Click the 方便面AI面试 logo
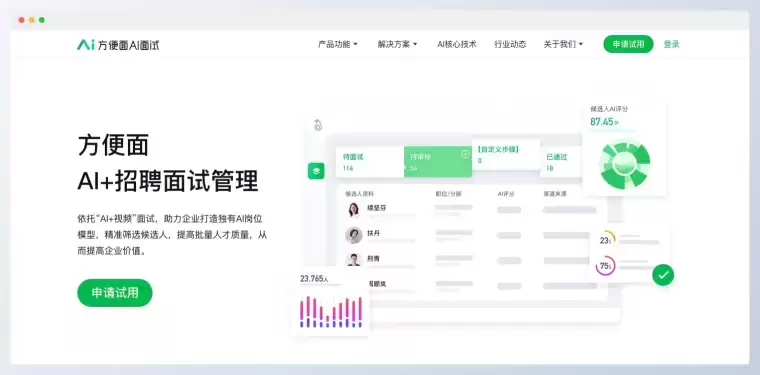This screenshot has width=760, height=375. click(x=118, y=45)
